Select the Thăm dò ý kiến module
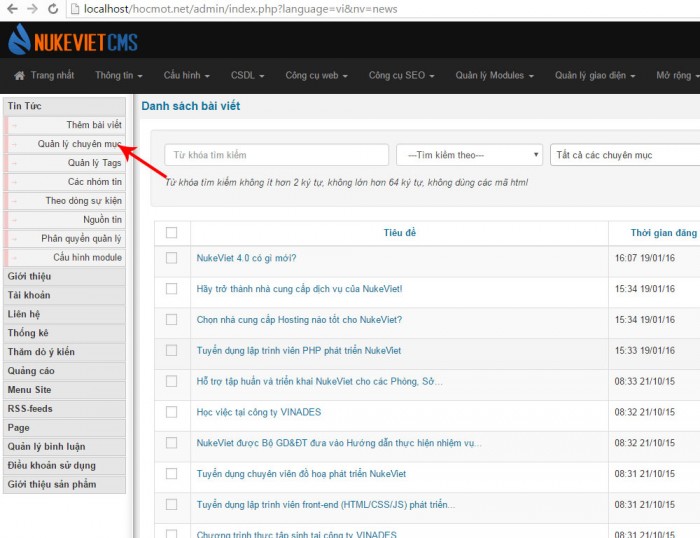 65,352
